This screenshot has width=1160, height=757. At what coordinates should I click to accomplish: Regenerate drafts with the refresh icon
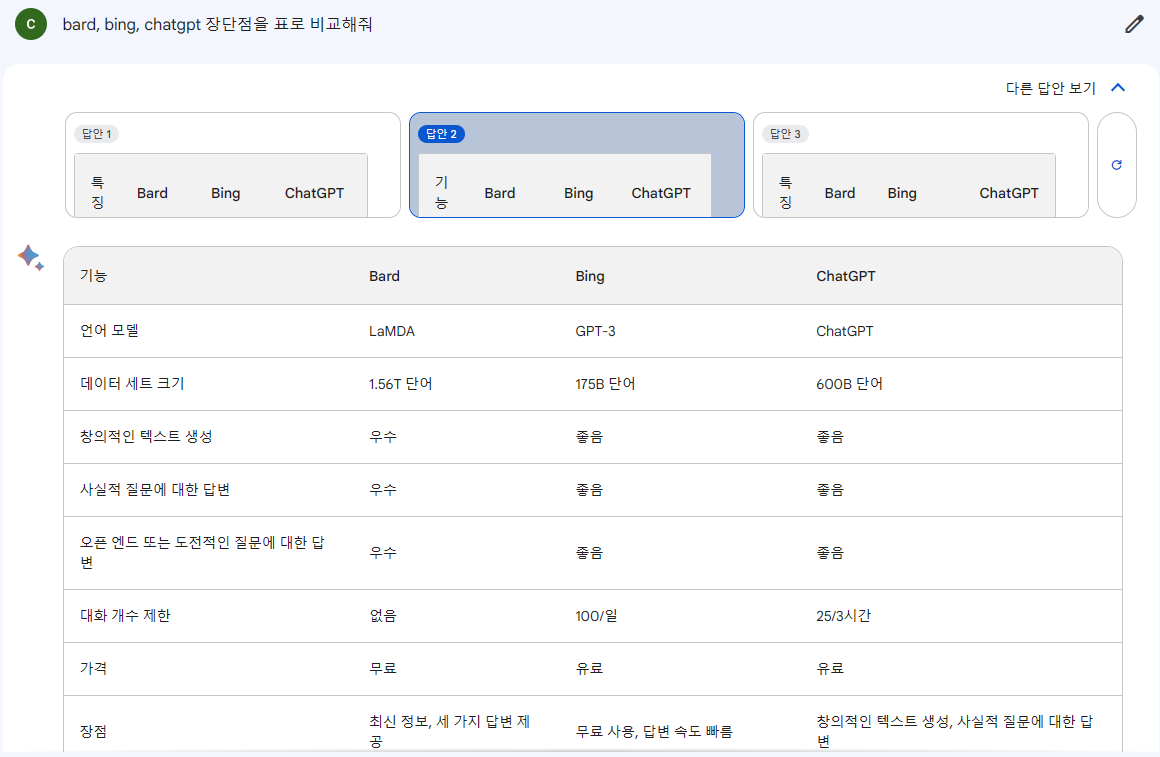click(1116, 165)
